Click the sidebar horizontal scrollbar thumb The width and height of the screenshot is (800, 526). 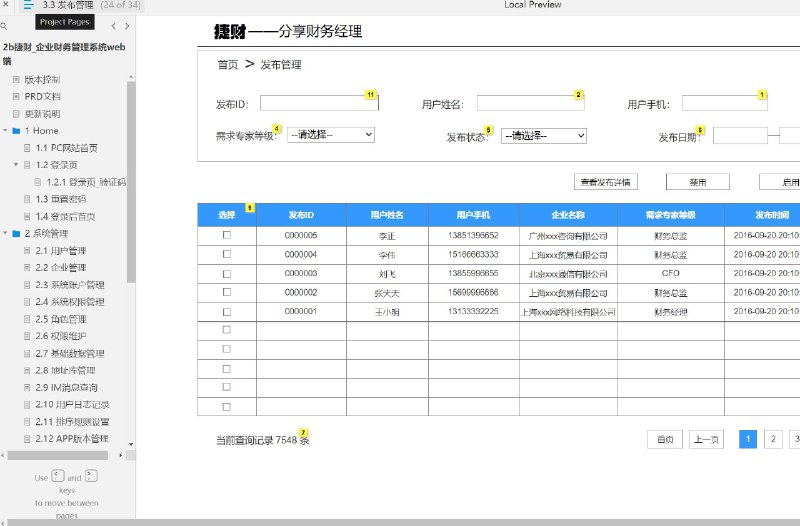57,455
